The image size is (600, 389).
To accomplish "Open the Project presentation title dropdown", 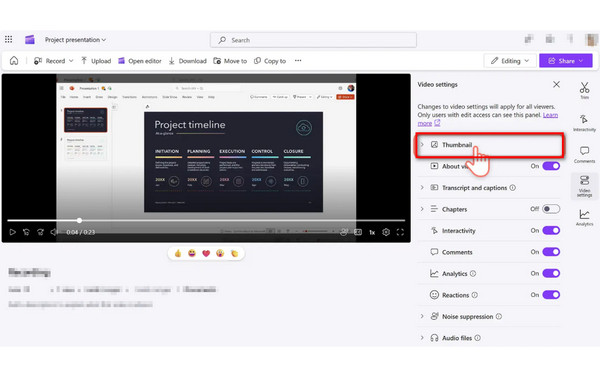I will click(x=75, y=39).
